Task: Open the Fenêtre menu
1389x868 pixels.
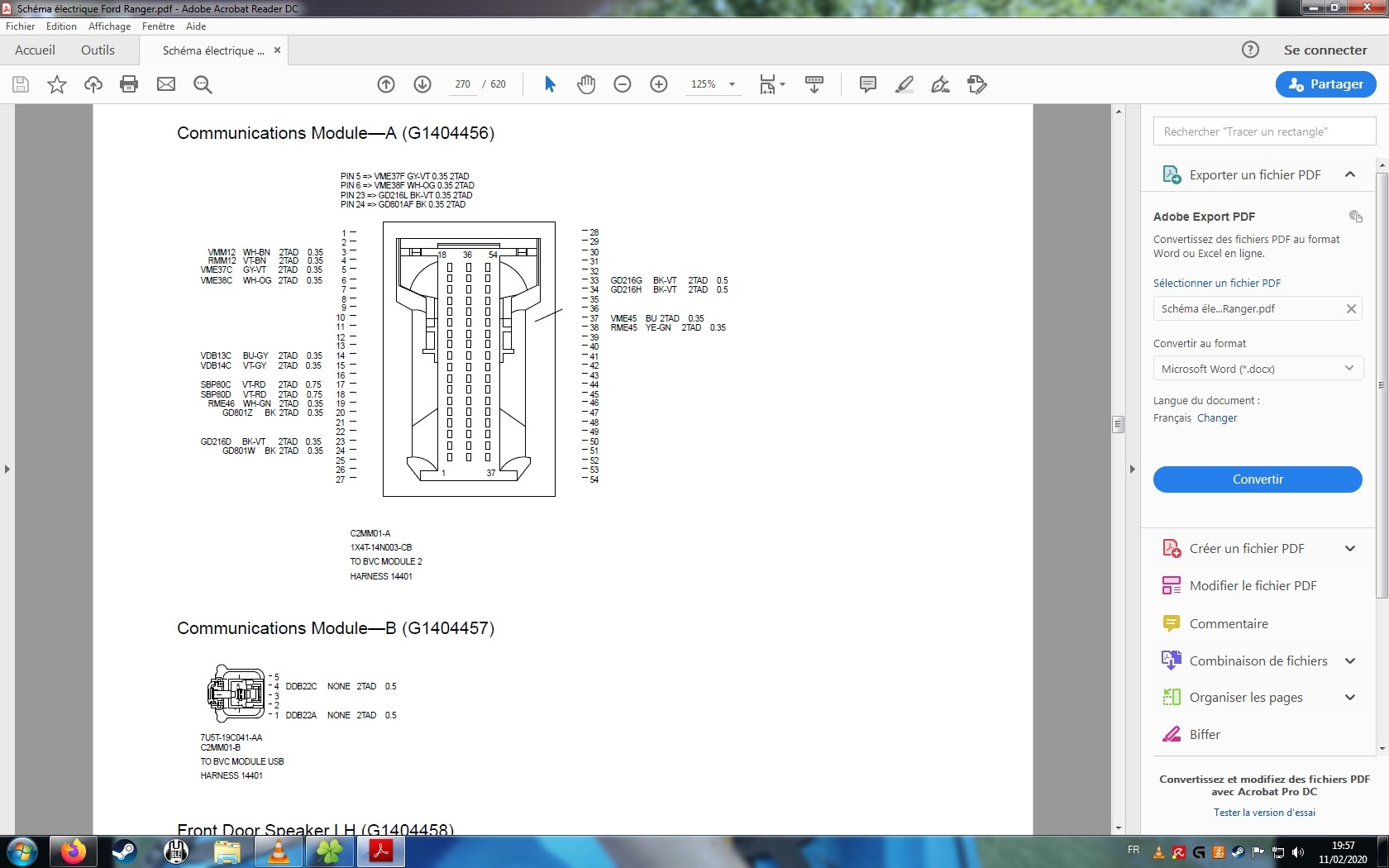Action: pos(158,26)
